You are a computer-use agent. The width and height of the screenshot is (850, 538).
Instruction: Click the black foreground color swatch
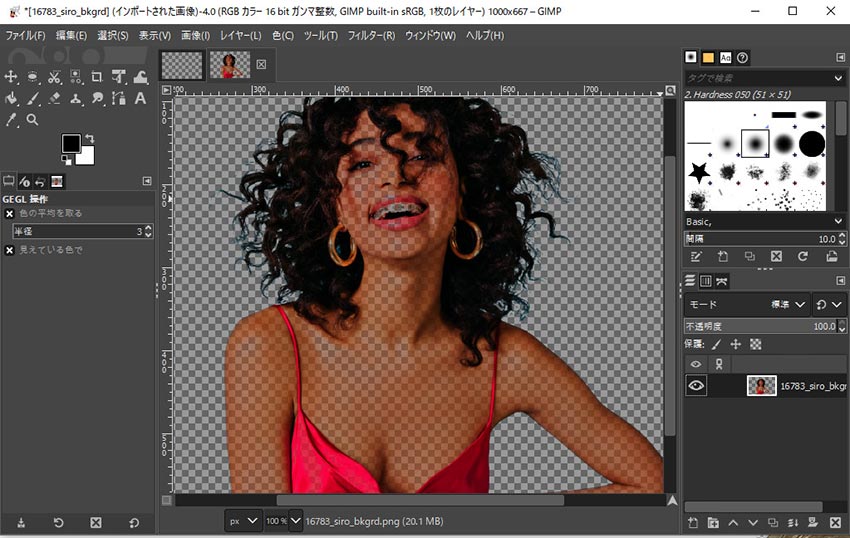[x=71, y=144]
